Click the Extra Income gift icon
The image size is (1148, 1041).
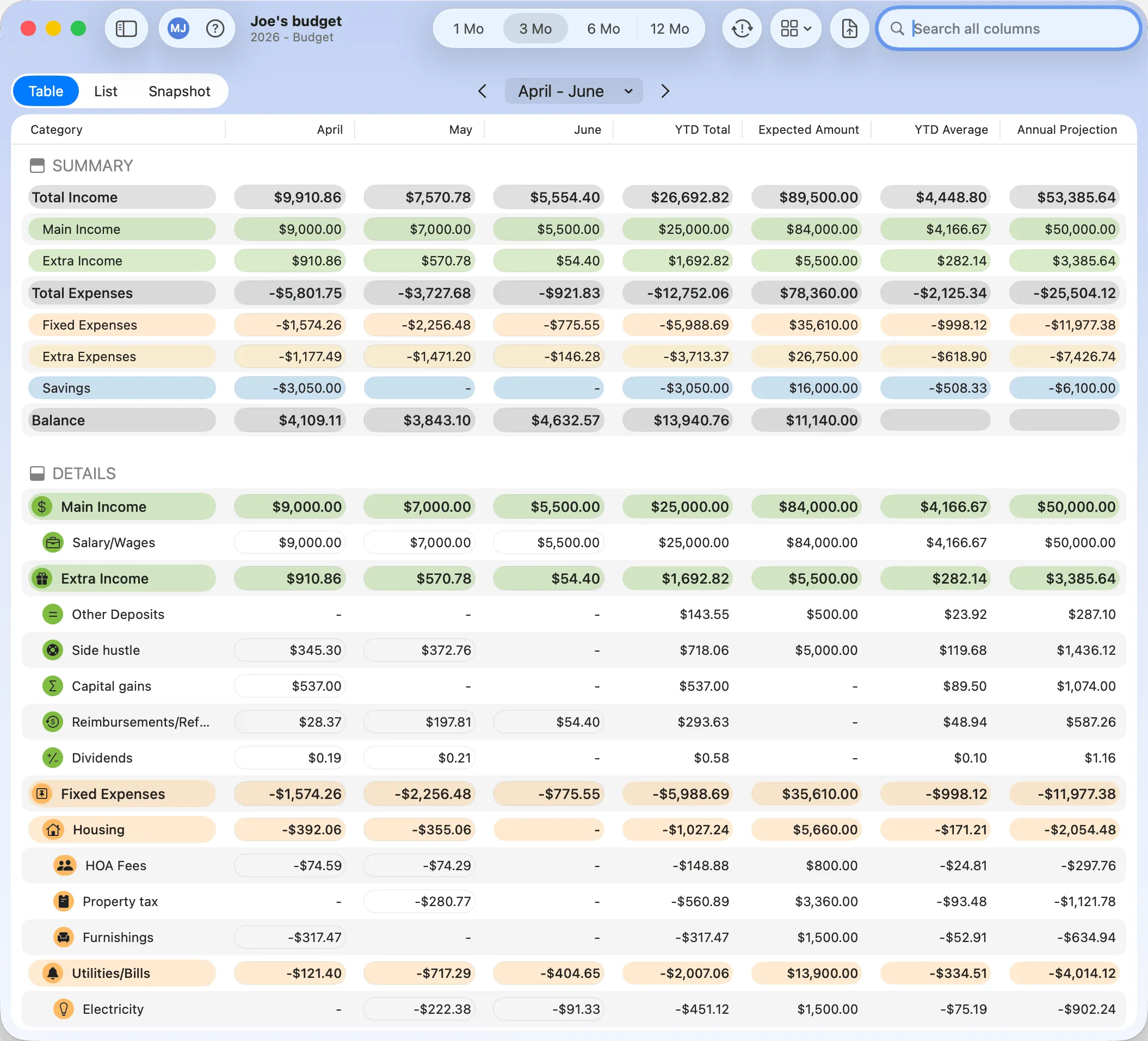click(41, 578)
